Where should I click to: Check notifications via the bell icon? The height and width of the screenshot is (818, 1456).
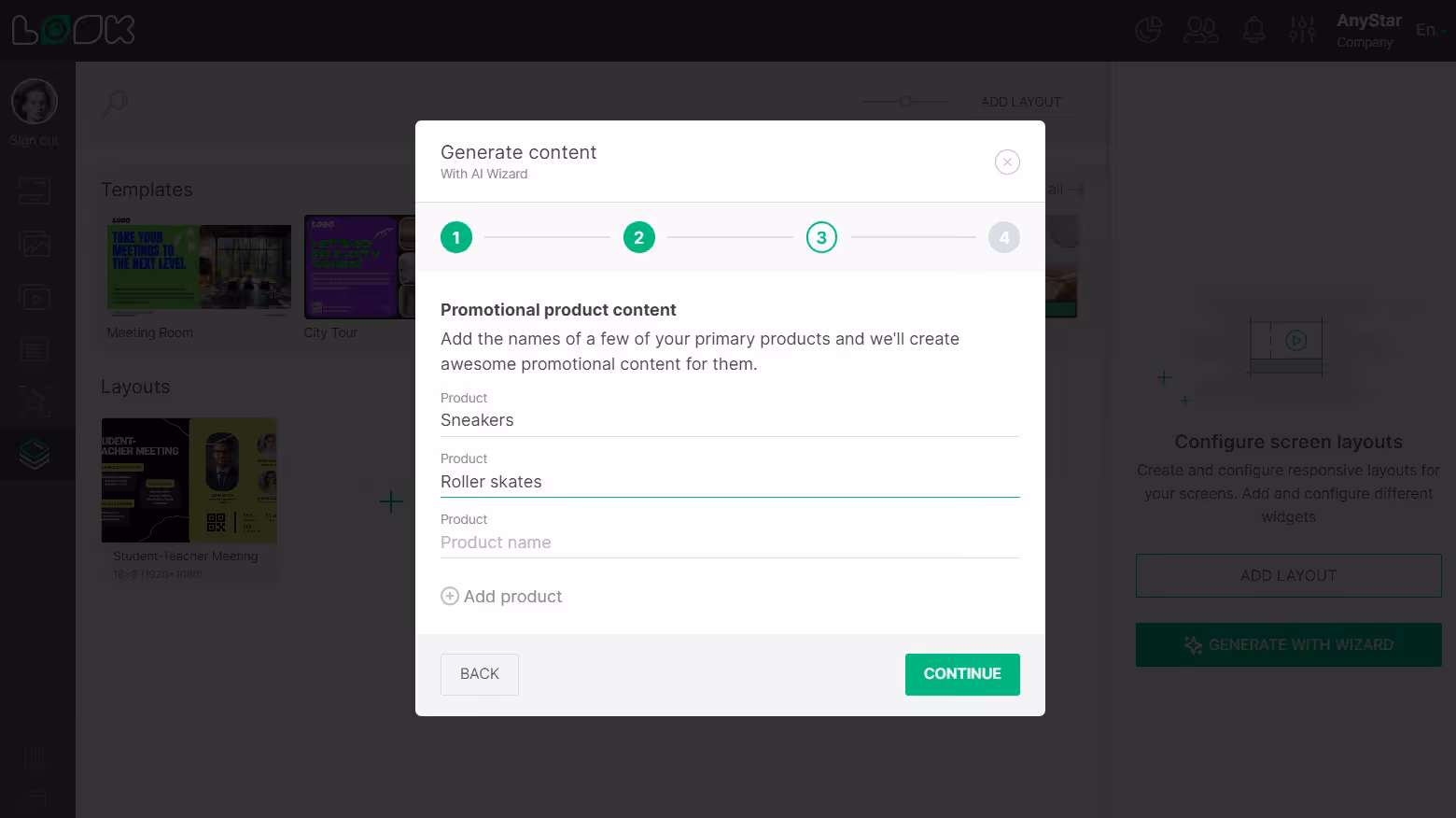click(x=1253, y=29)
